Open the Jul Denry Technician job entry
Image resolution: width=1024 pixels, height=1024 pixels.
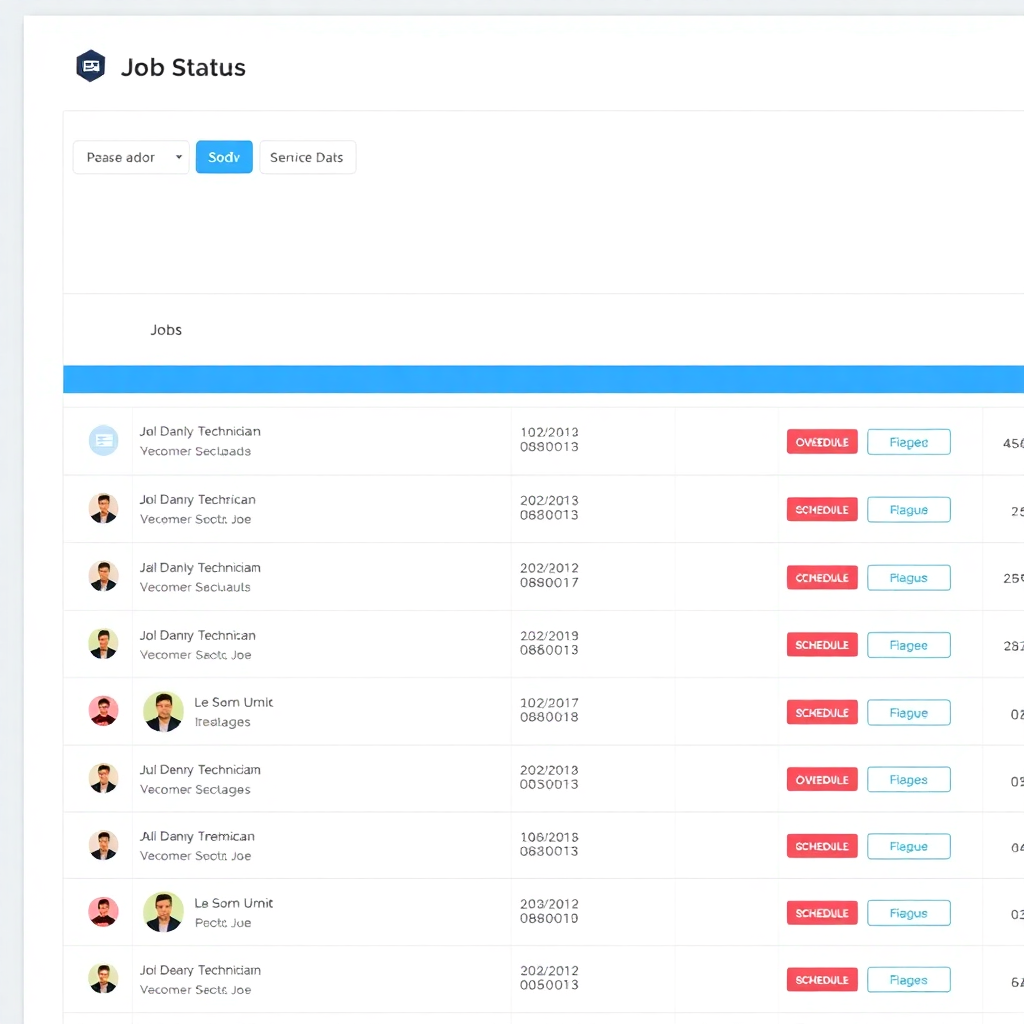tap(200, 770)
